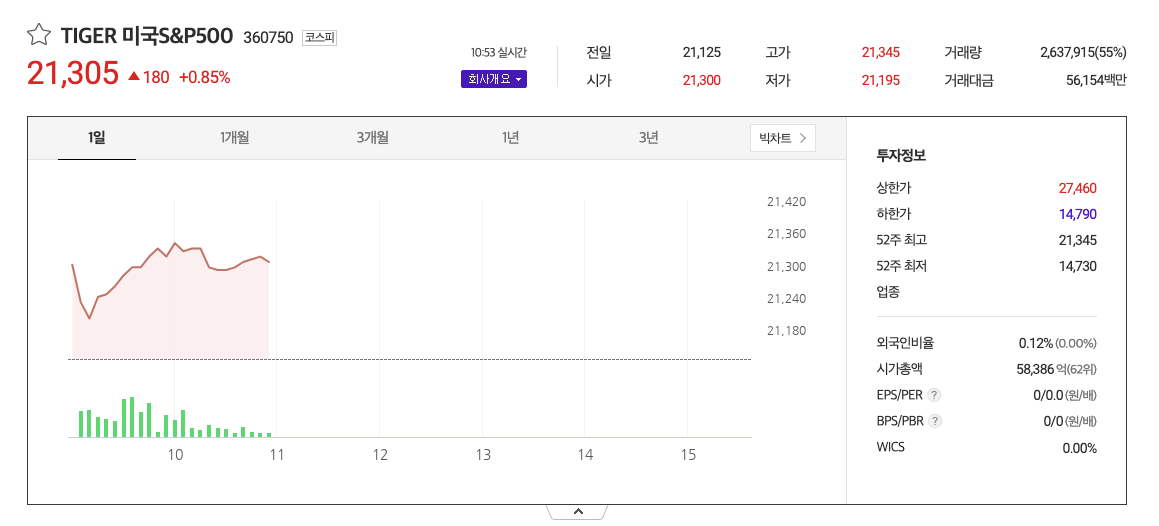
Task: Click the ▲180 price change indicator
Action: click(x=149, y=77)
